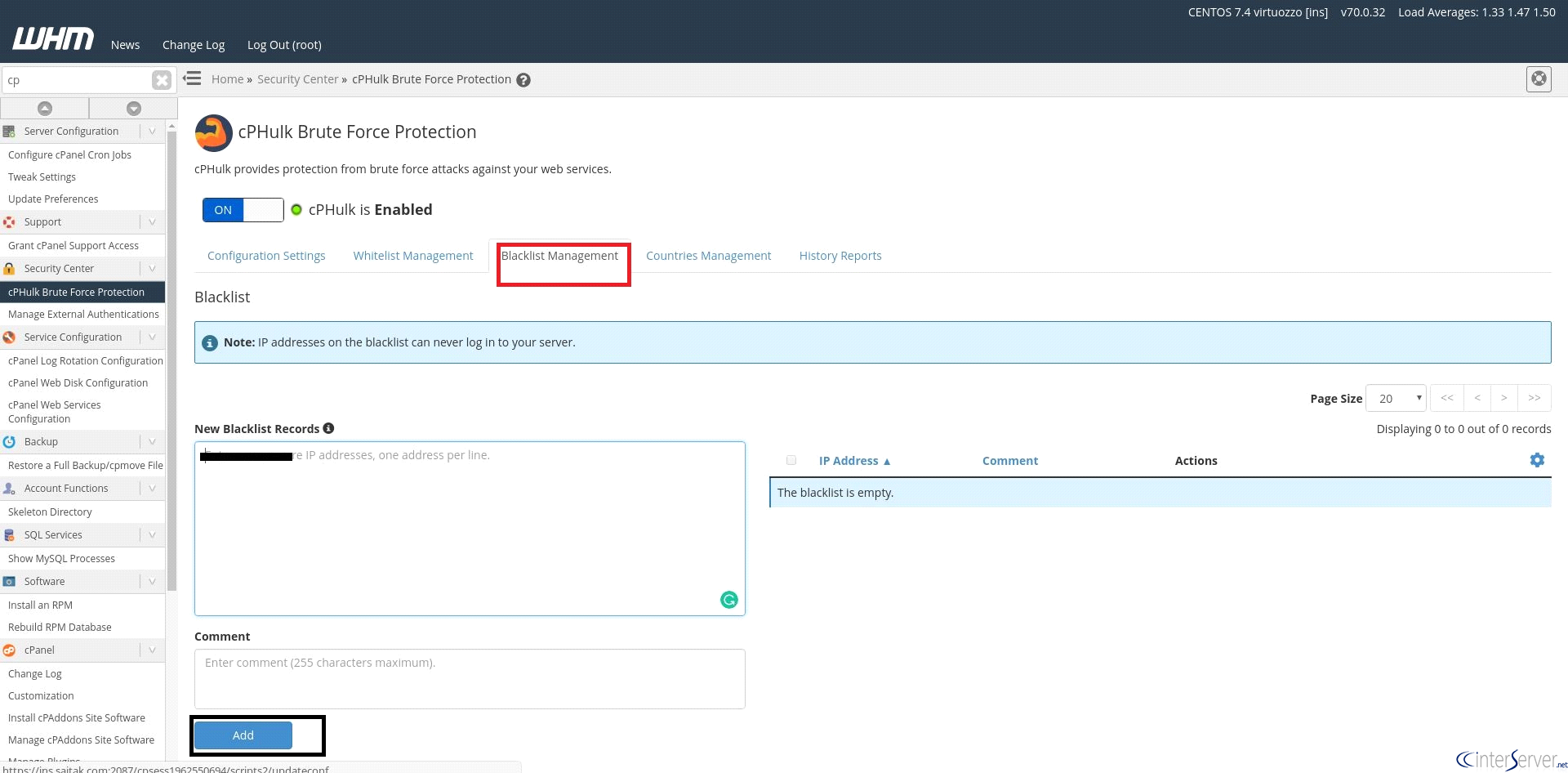Collapse all sidebar categories up arrow
The height and width of the screenshot is (773, 1568).
[45, 108]
